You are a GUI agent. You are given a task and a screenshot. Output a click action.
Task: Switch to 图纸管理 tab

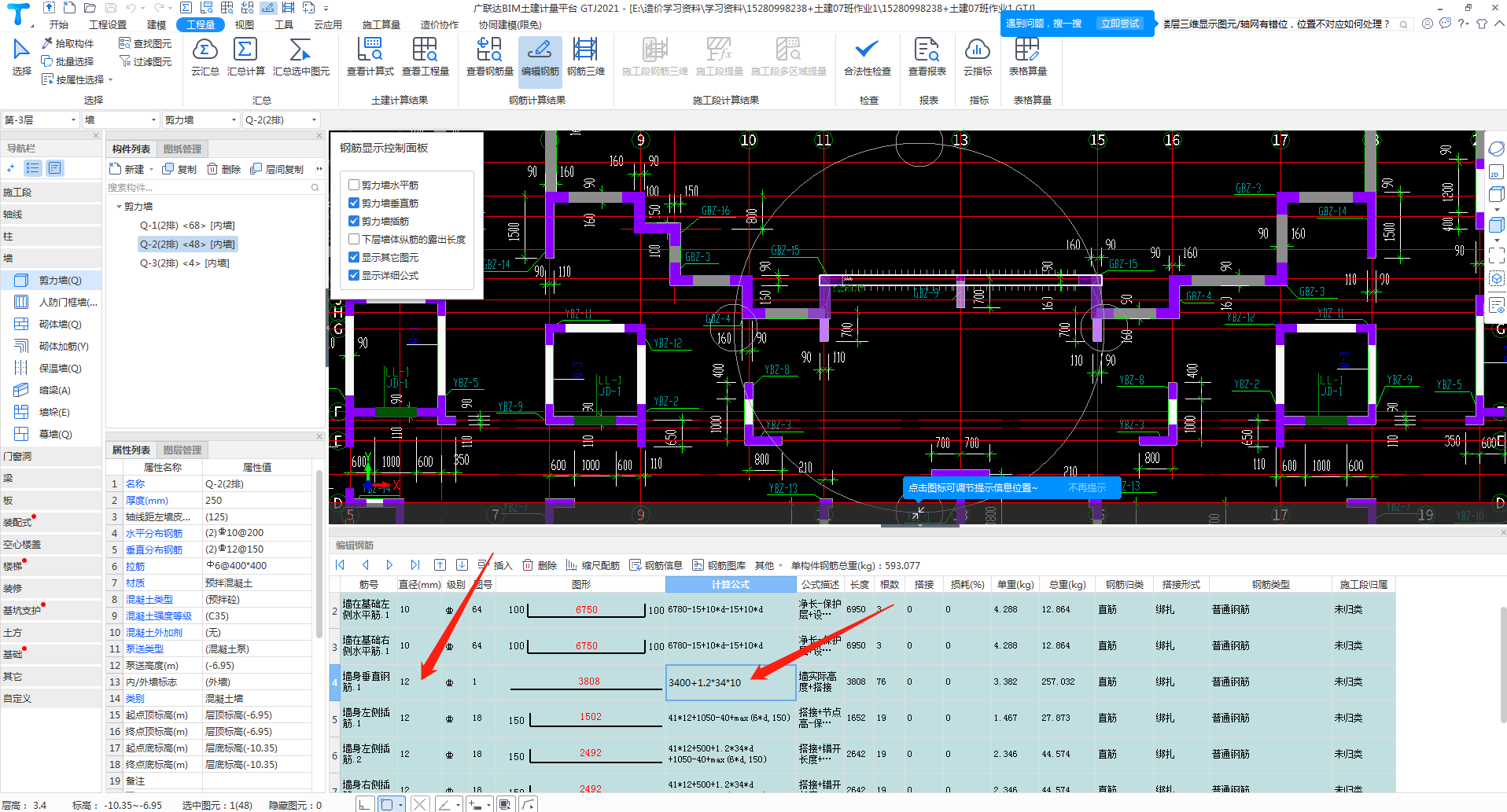[x=182, y=149]
